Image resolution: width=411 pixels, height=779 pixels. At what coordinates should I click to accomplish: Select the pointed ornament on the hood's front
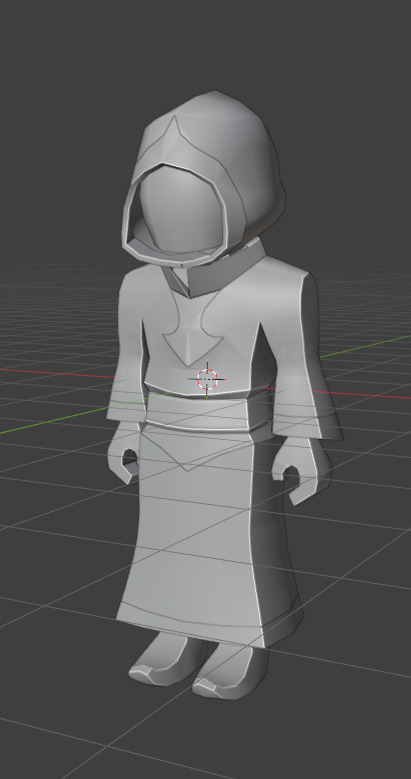point(174,138)
